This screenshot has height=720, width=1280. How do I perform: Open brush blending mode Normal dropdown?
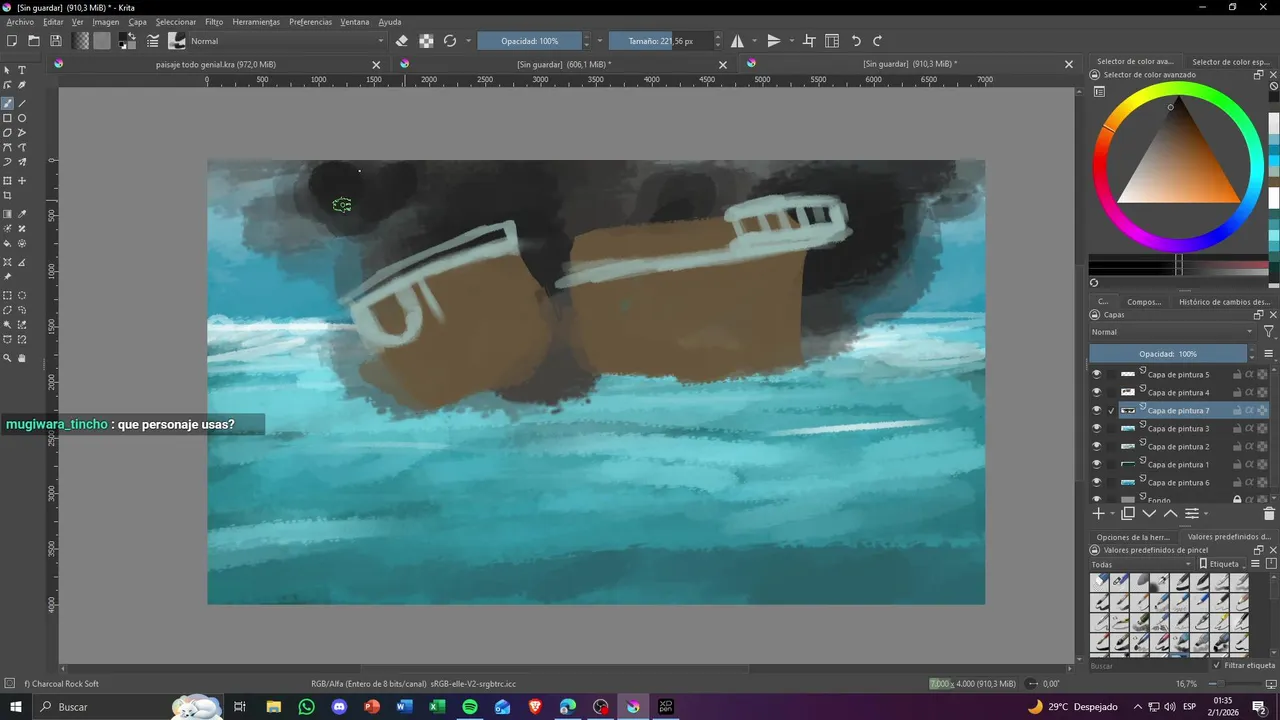coord(287,41)
